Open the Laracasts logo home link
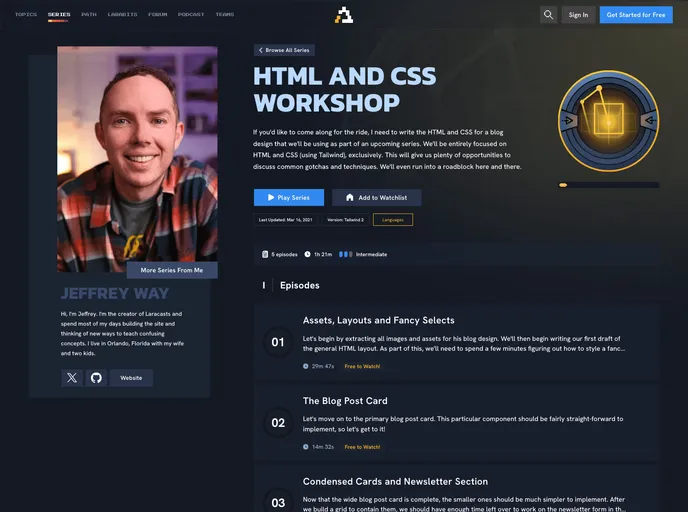This screenshot has height=512, width=688. (x=344, y=15)
